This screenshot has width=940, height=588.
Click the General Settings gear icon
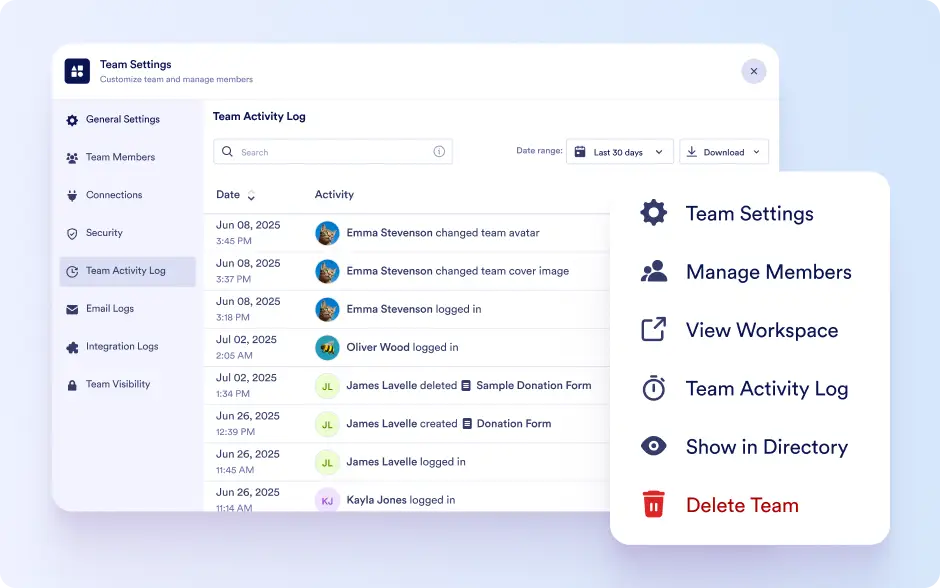72,120
